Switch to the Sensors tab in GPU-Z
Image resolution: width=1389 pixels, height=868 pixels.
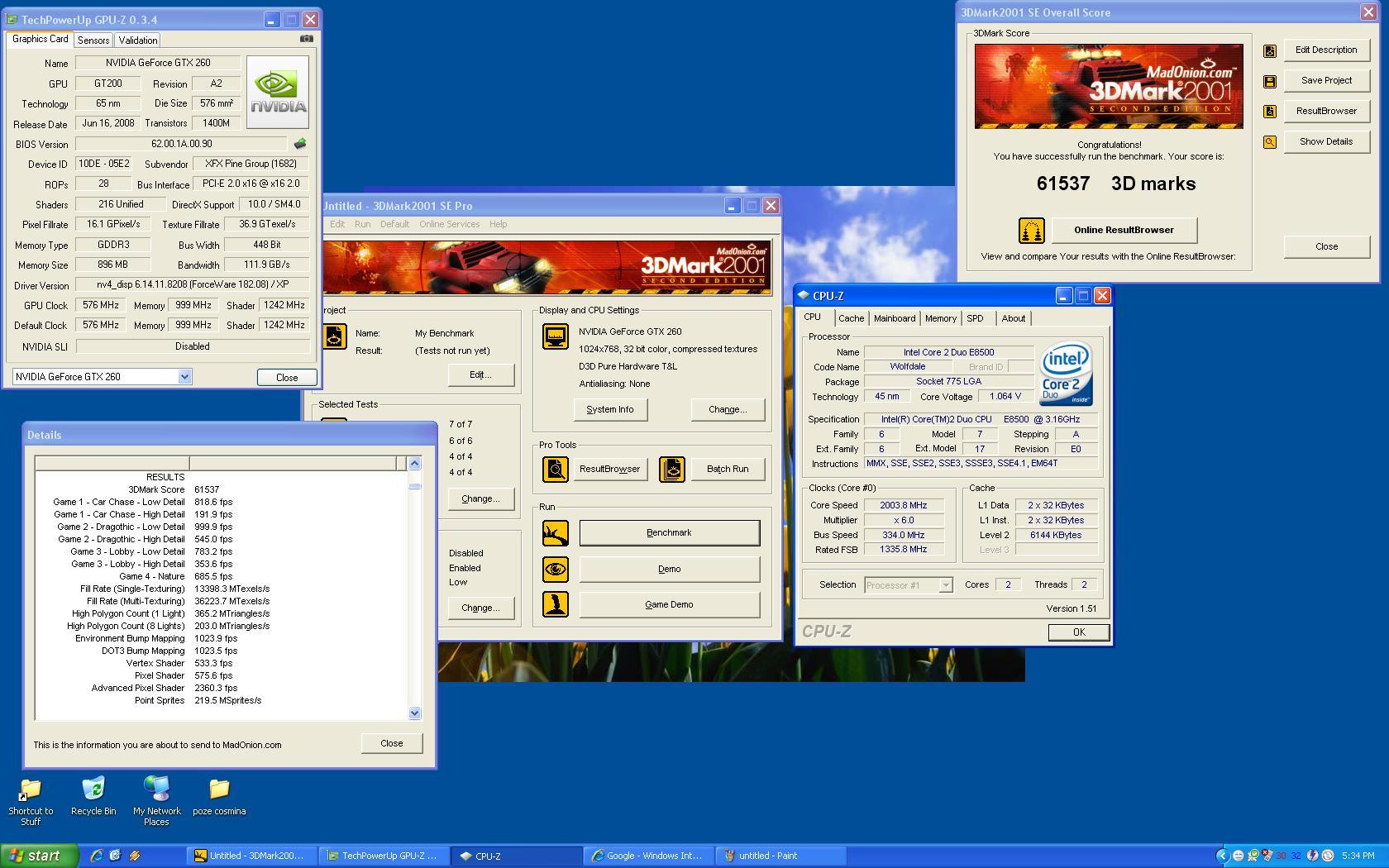pyautogui.click(x=93, y=41)
